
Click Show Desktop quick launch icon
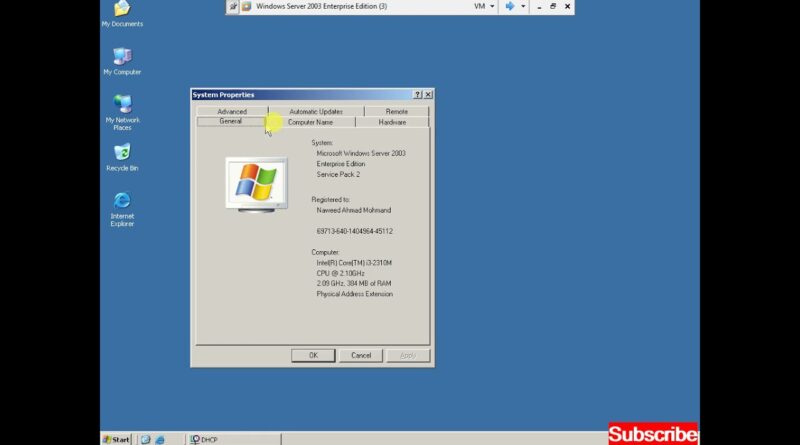tap(145, 439)
